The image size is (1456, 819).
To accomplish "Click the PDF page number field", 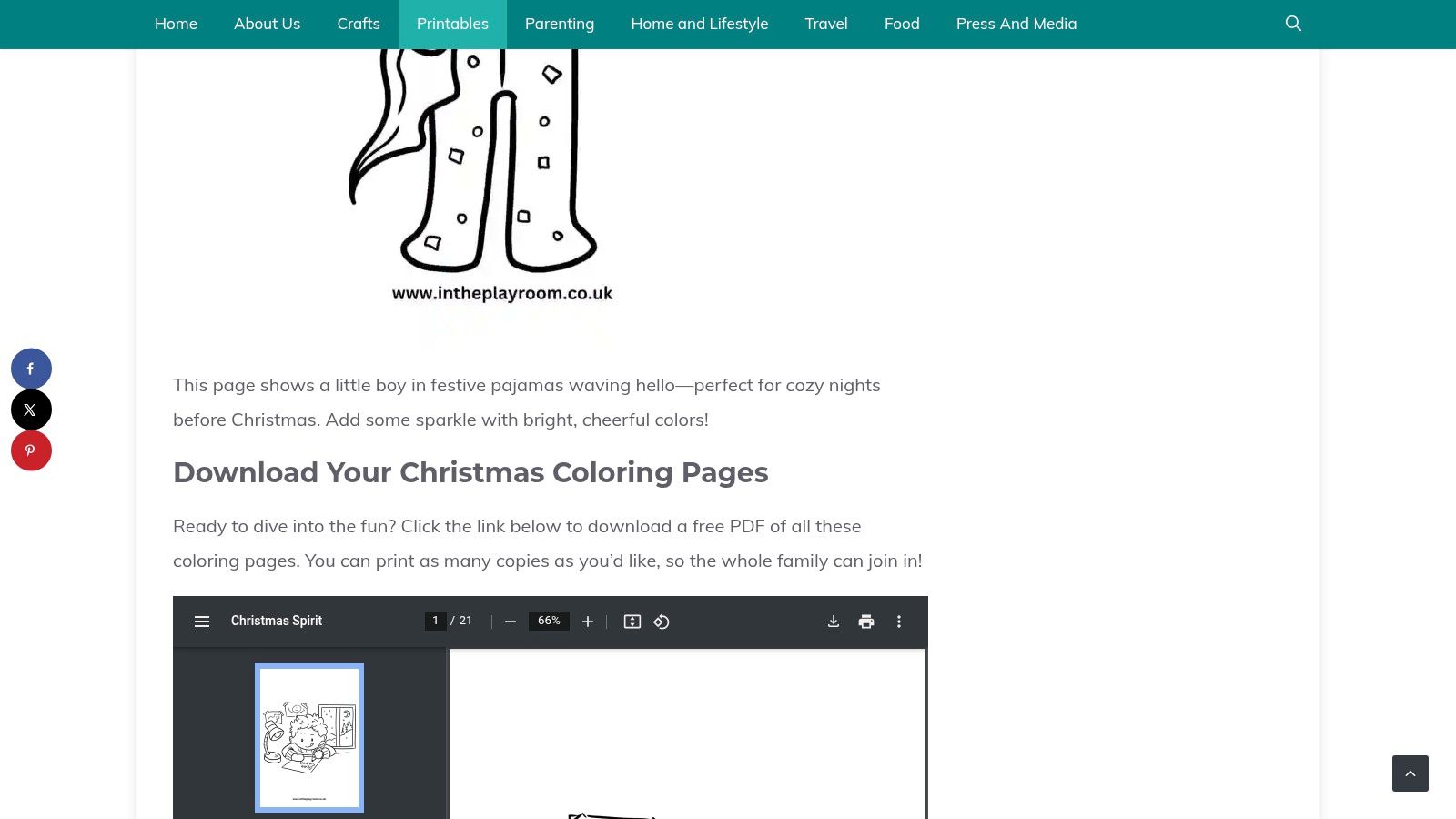I will point(435,621).
